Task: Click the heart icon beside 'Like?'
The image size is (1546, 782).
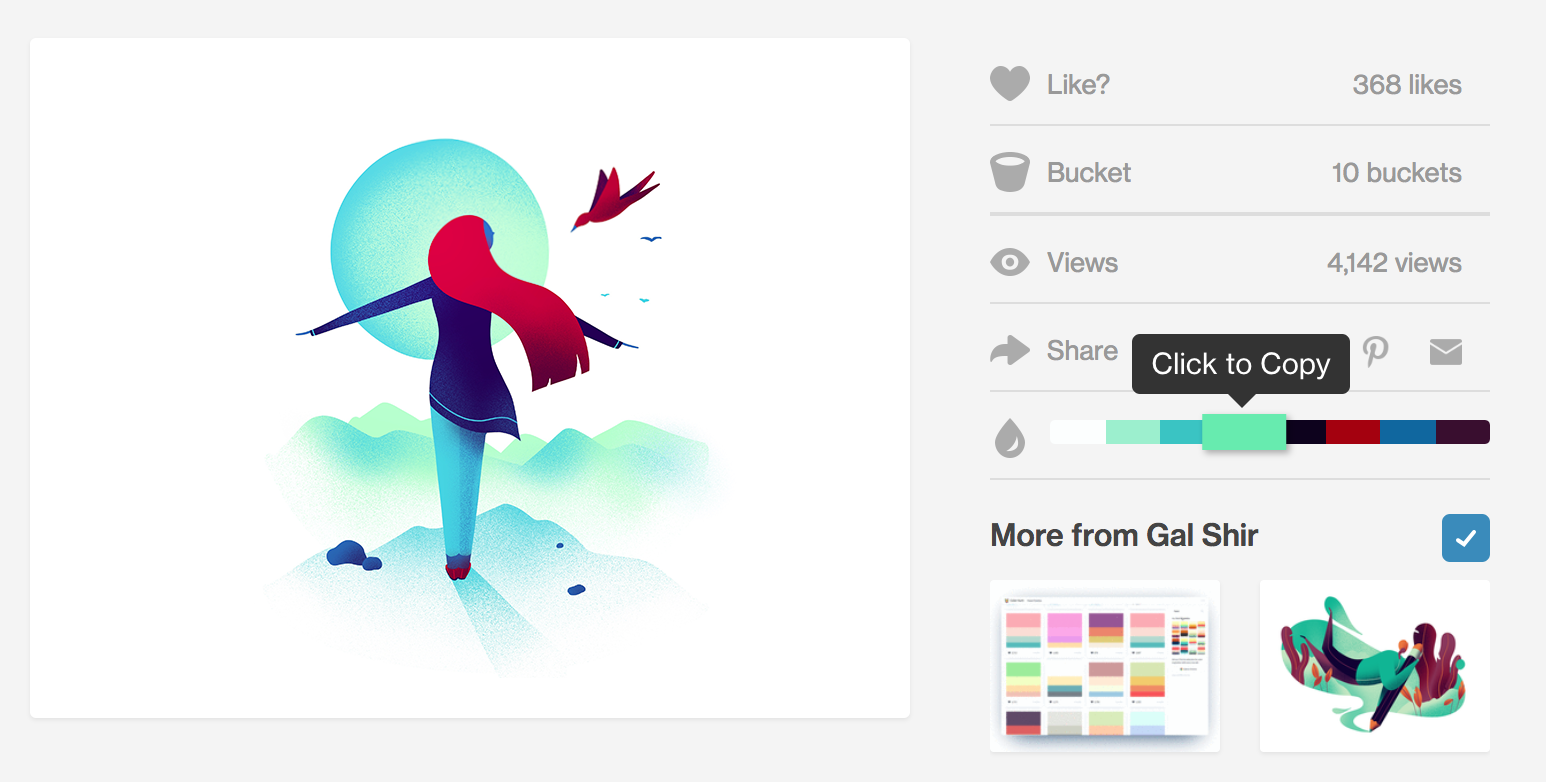Action: (1009, 84)
